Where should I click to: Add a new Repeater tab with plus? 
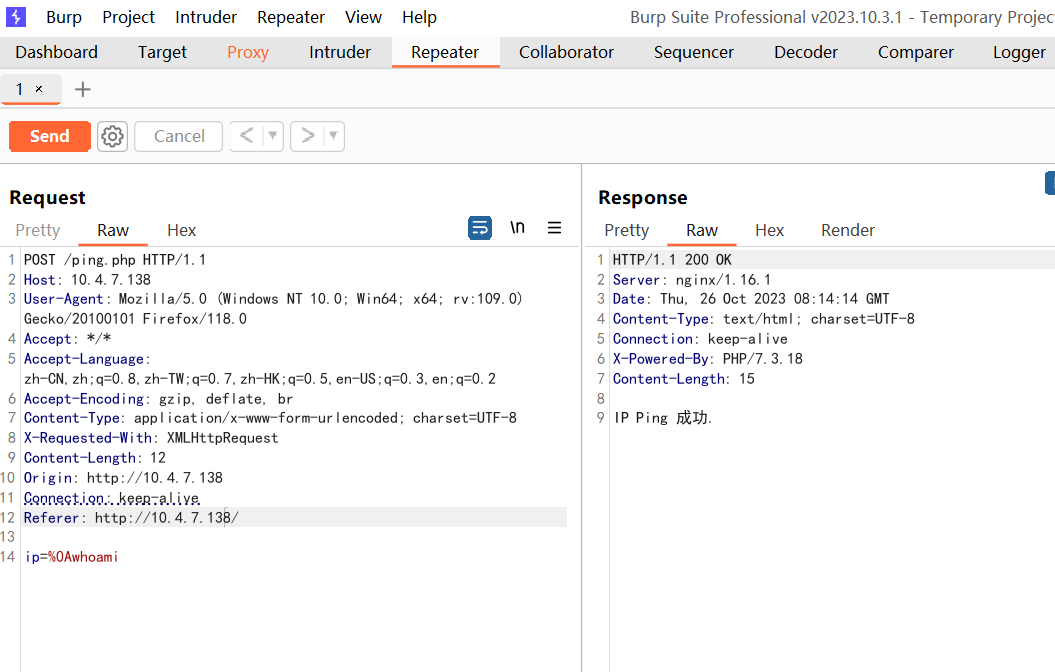82,89
